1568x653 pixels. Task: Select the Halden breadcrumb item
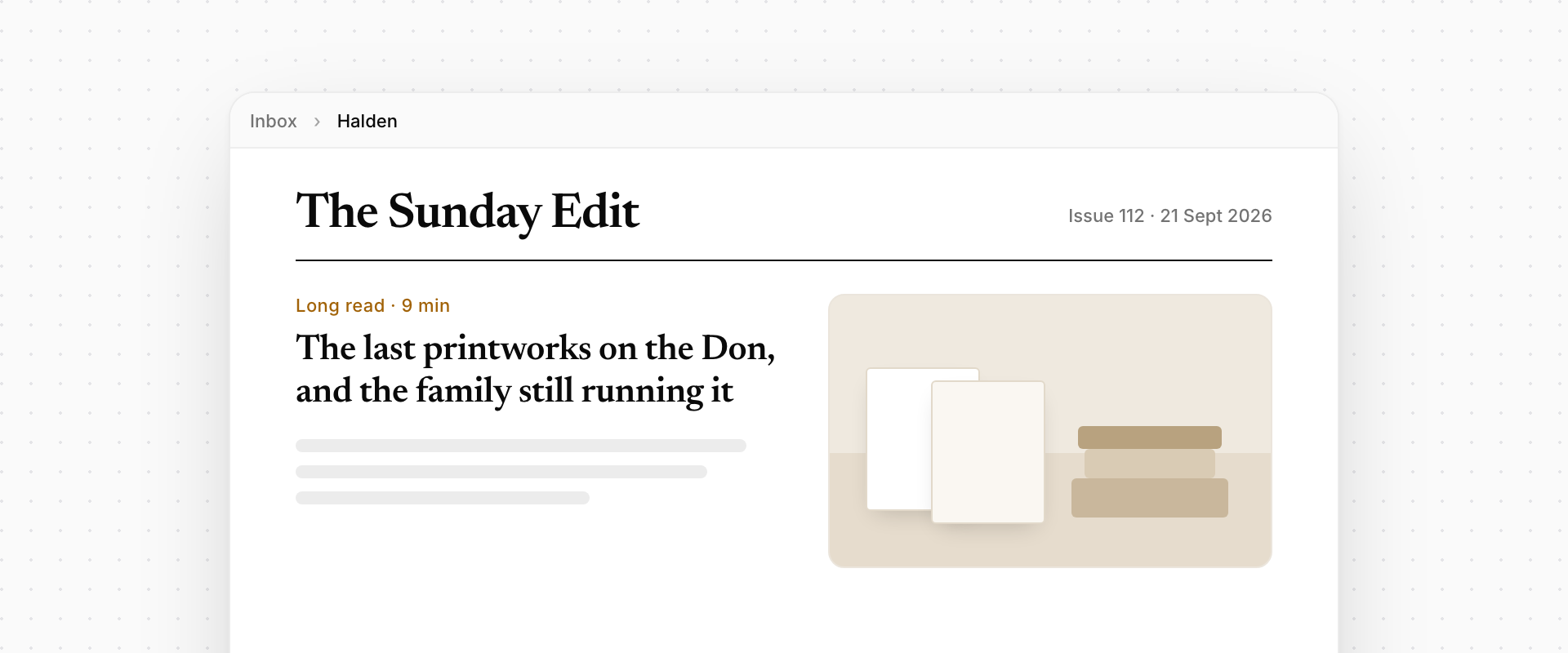click(367, 121)
